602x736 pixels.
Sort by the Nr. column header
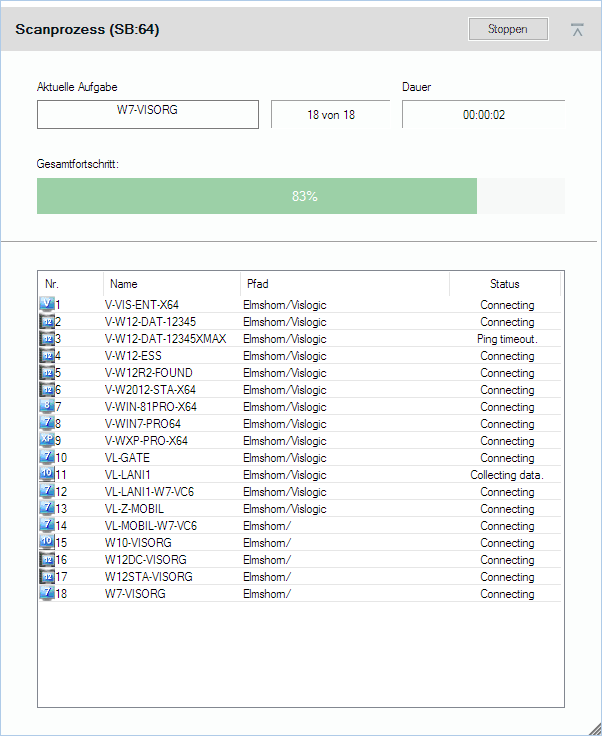pos(71,284)
